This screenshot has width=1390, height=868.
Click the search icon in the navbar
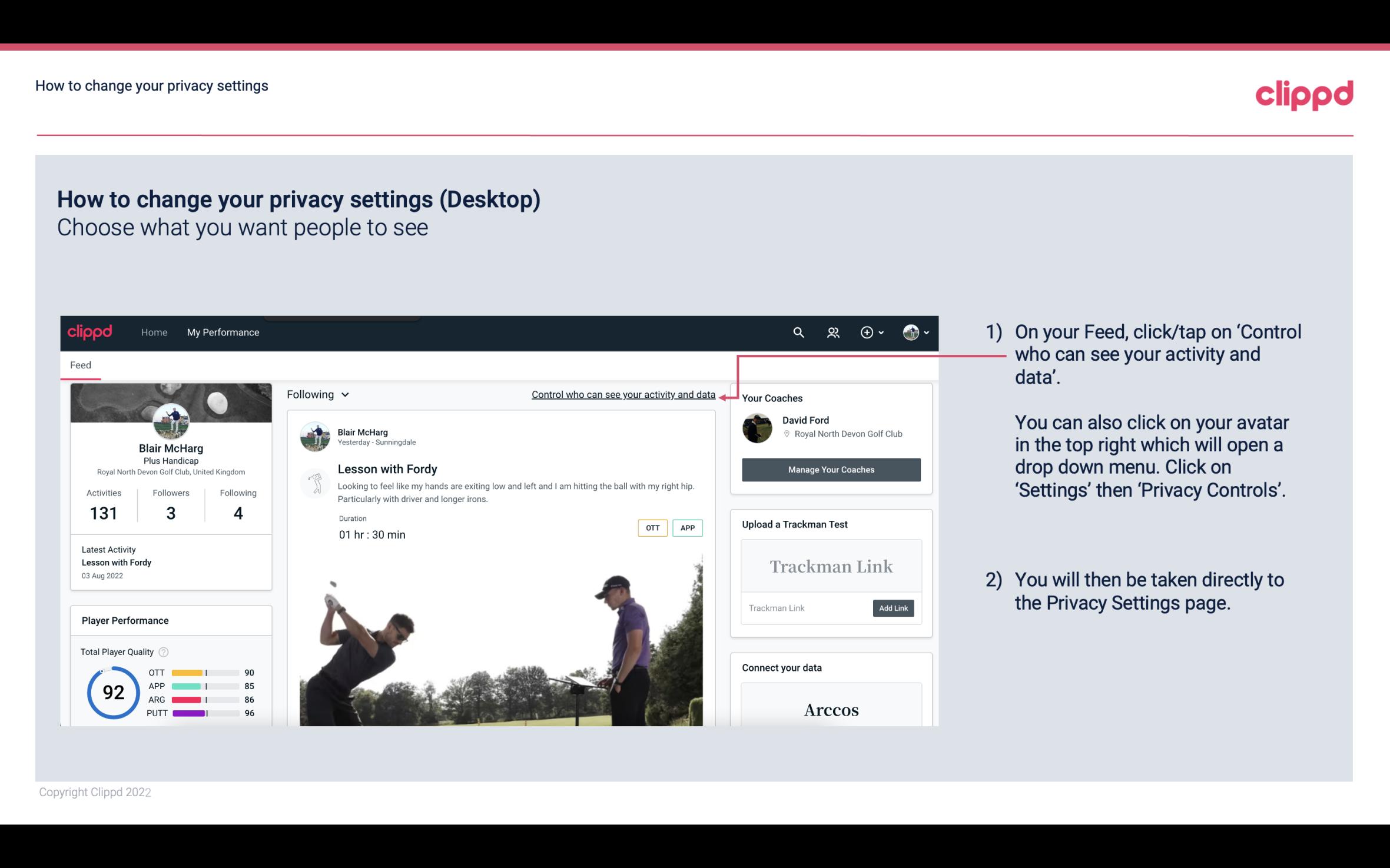coord(797,332)
